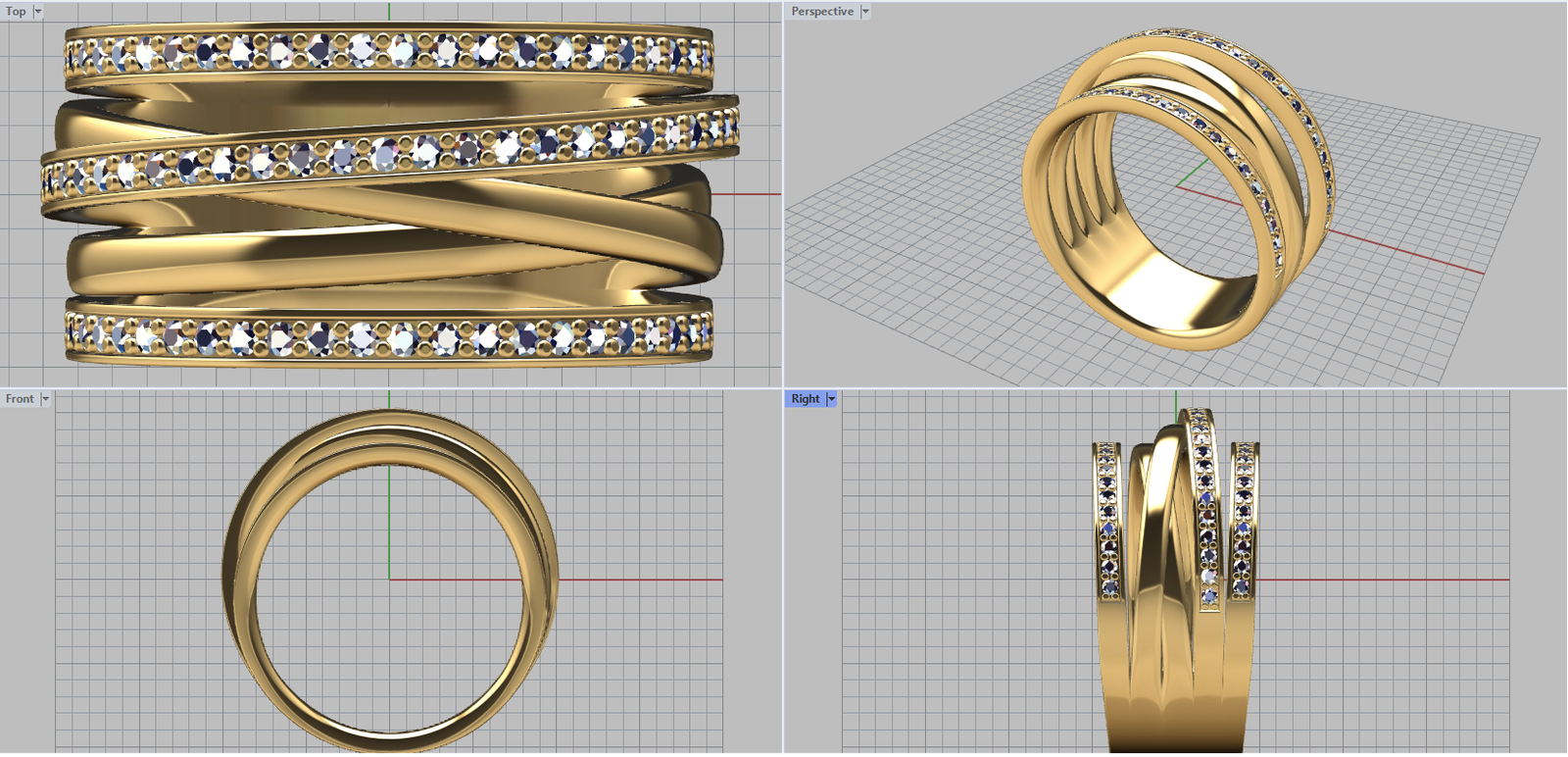Screen dimensions: 1568x757
Task: Open the Top viewport dropdown arrow
Action: click(x=38, y=12)
